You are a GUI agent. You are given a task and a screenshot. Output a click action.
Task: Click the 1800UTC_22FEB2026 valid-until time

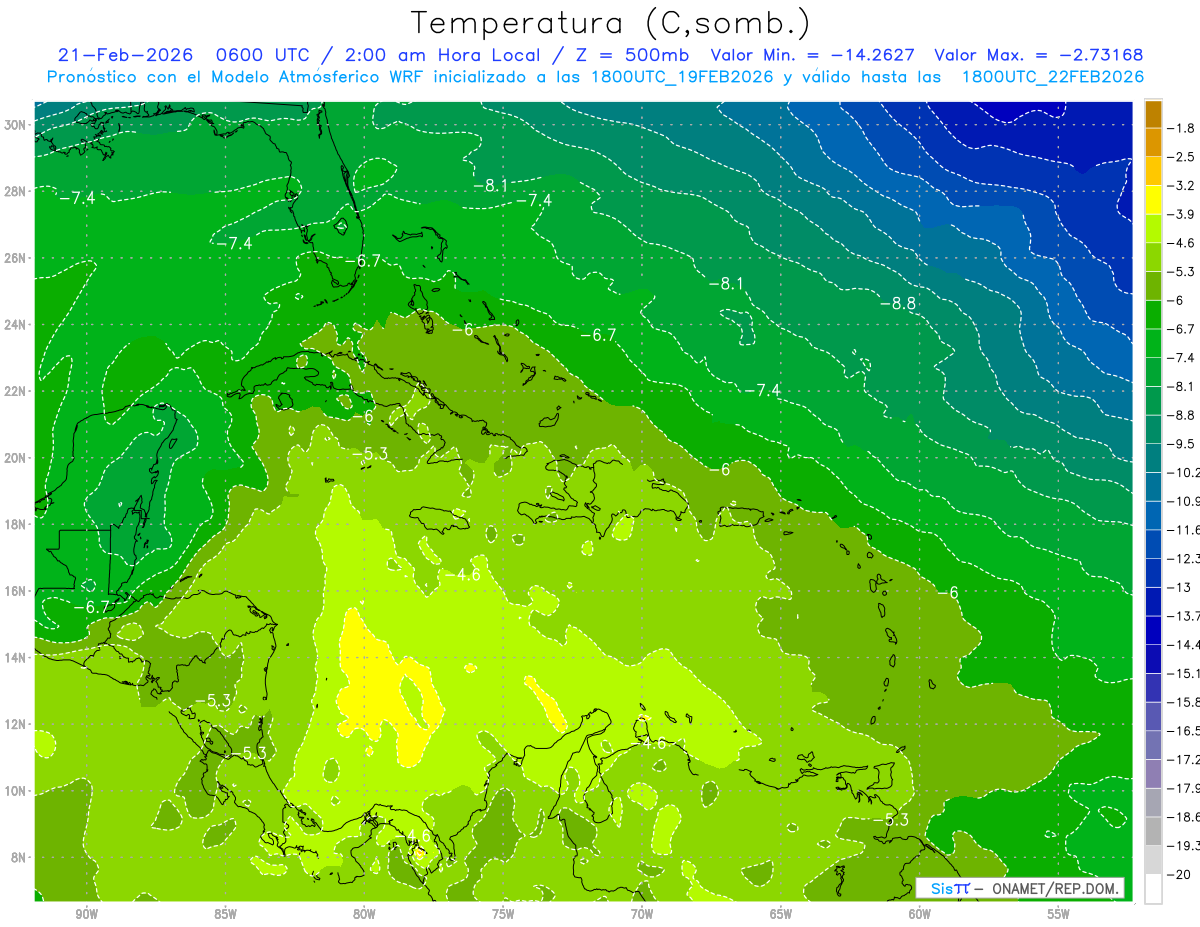tap(1053, 77)
